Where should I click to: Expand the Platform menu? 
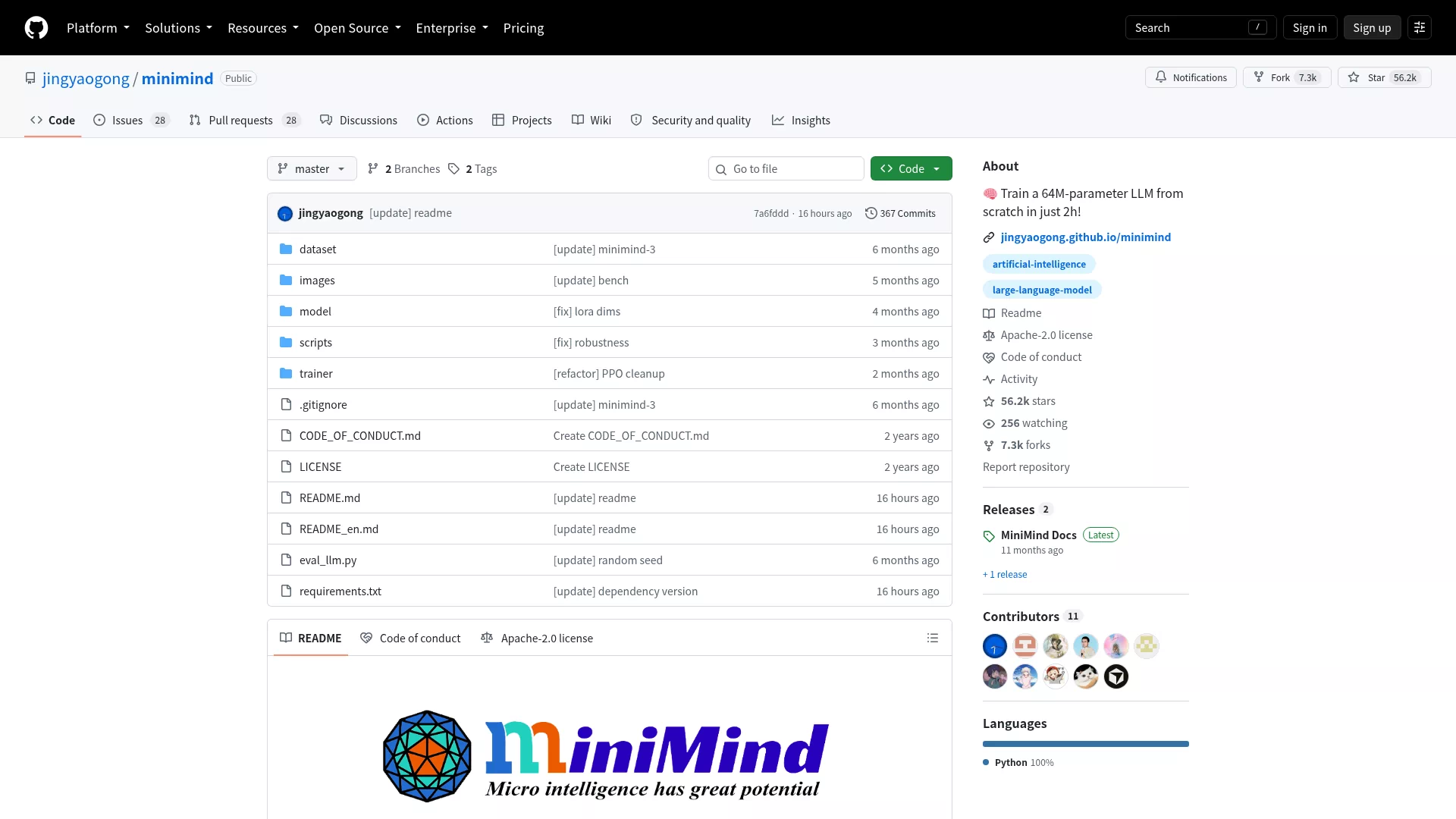click(98, 28)
